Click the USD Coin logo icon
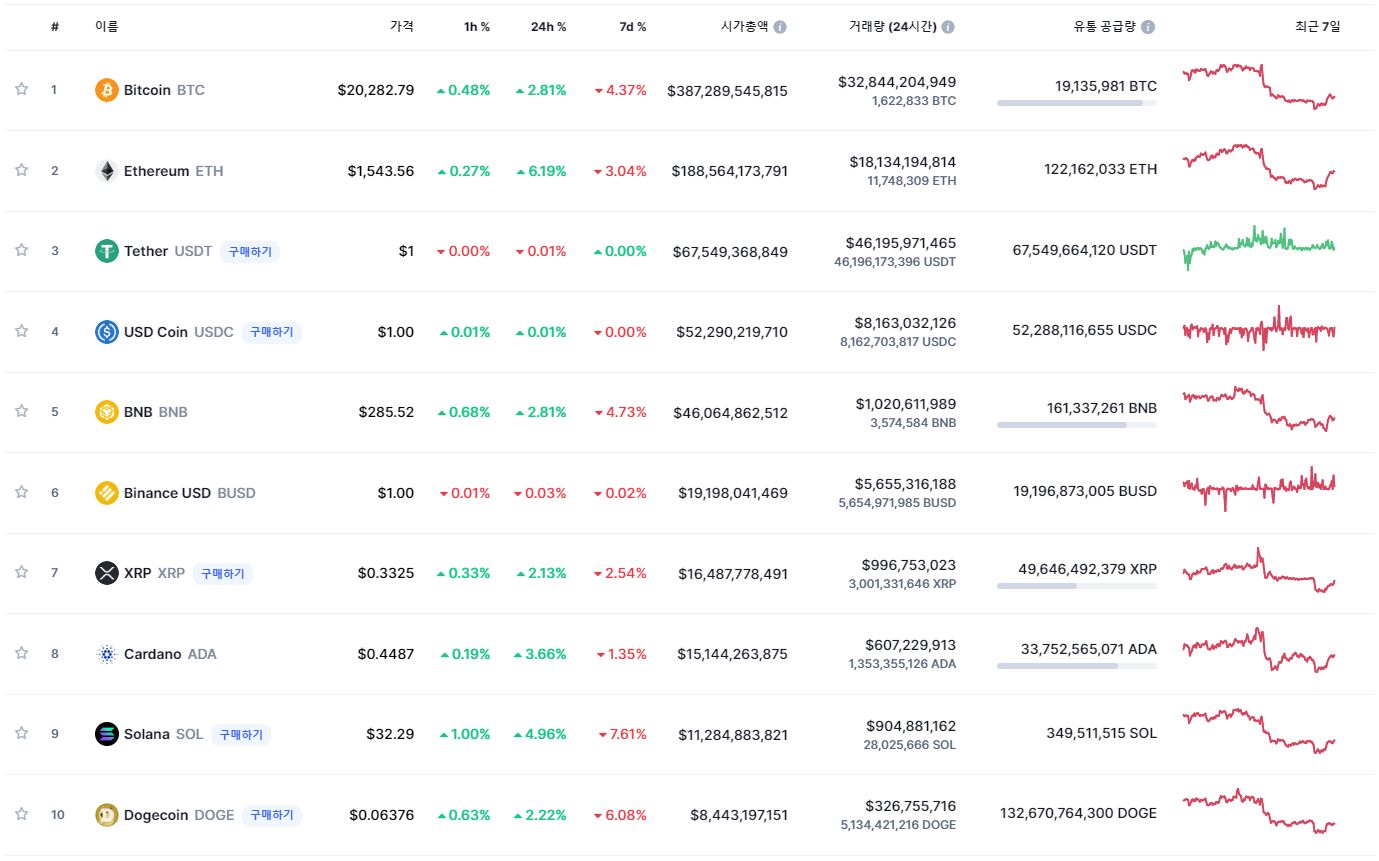 [106, 332]
